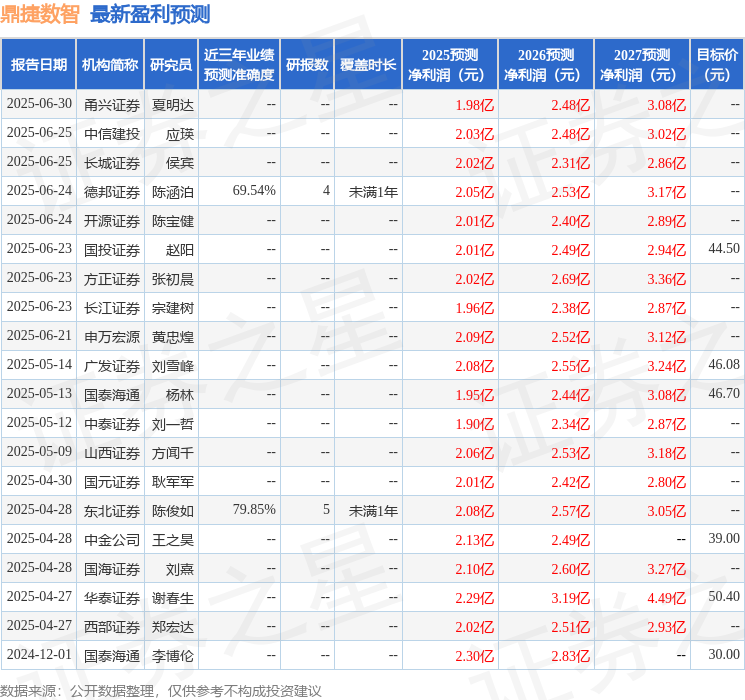
Task: Click the 数据来源 disclaimer footer text
Action: (x=161, y=691)
